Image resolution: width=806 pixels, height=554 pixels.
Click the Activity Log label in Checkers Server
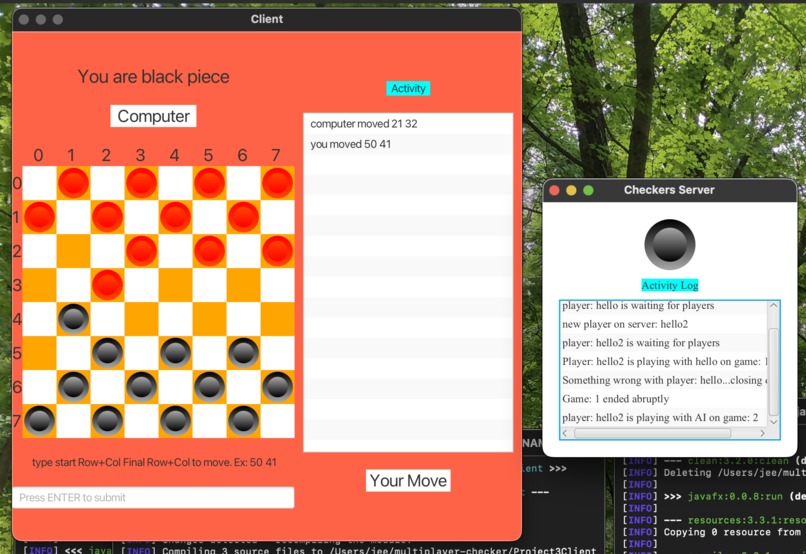coord(669,285)
